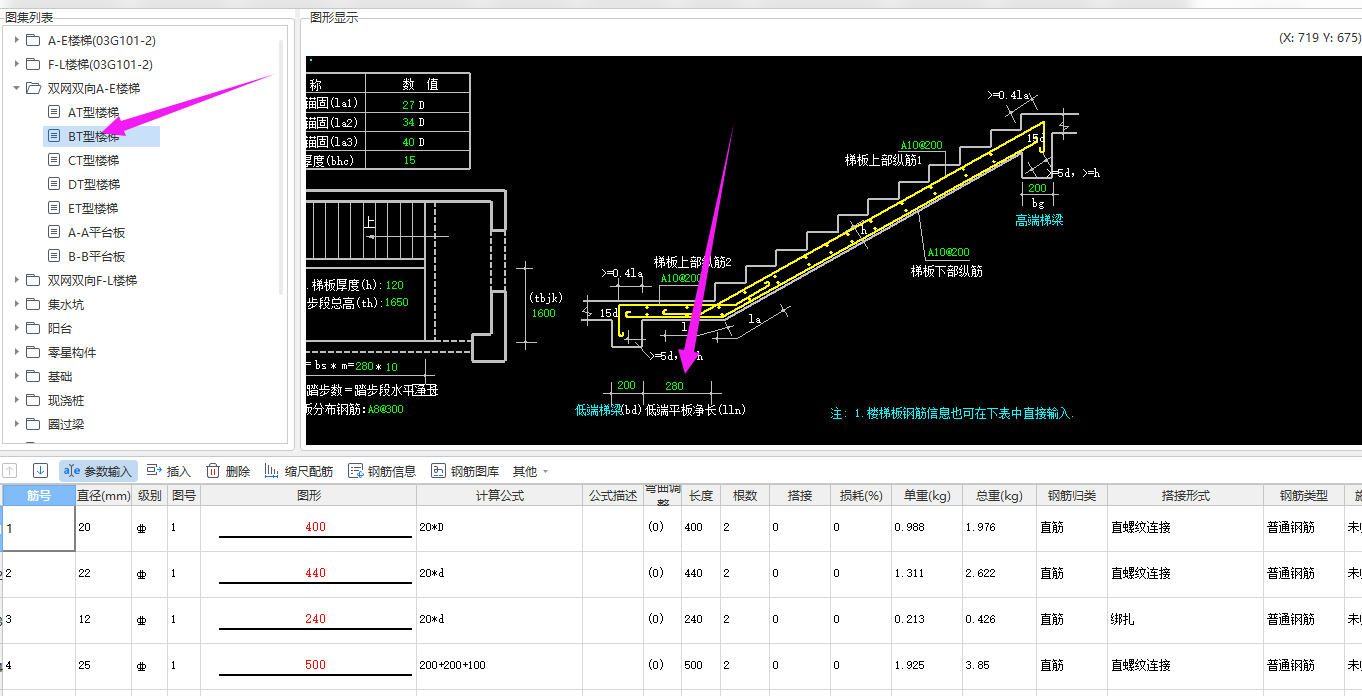The height and width of the screenshot is (696, 1362).
Task: Click the 绑扎 lap type cell
Action: point(1185,620)
